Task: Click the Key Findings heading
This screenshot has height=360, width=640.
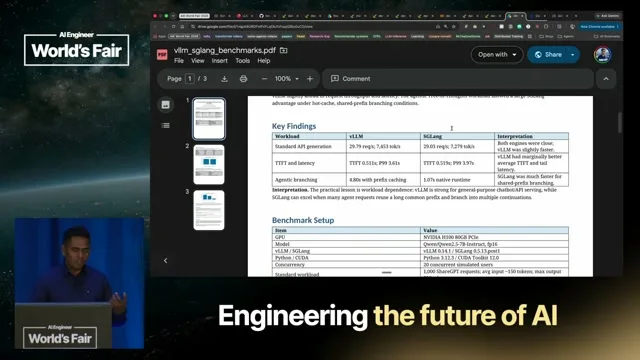Action: tap(294, 126)
